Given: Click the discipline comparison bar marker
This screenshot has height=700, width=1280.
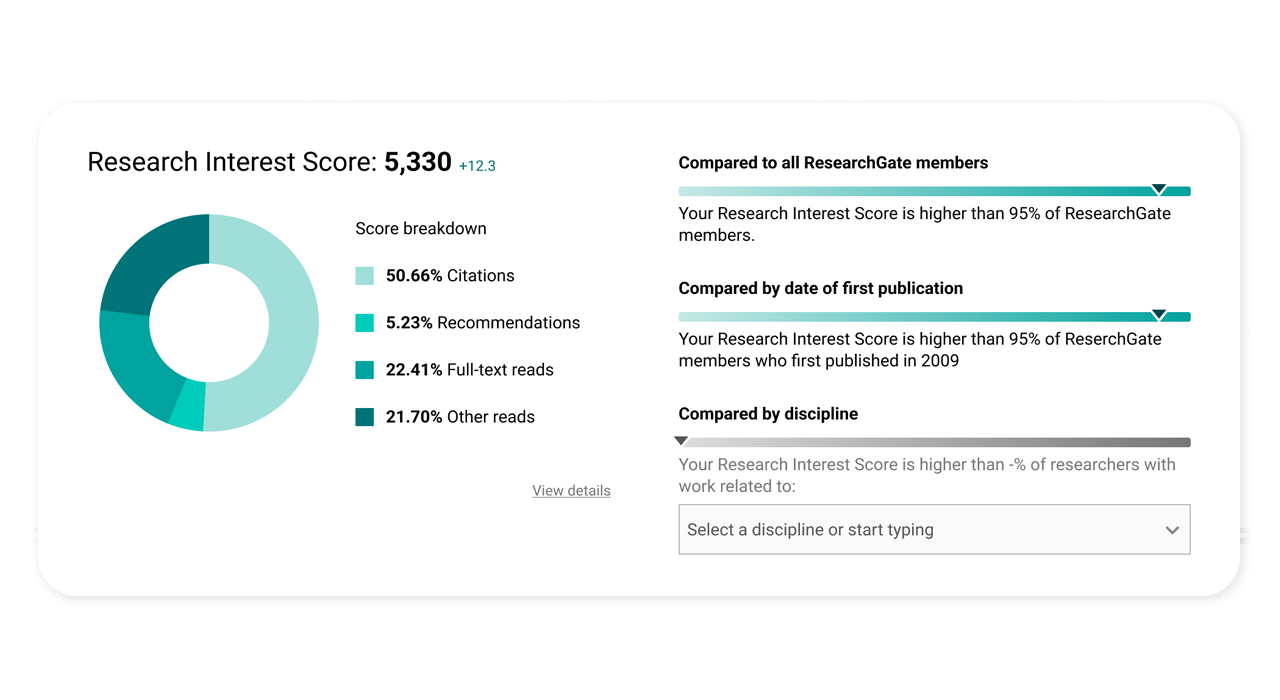Looking at the screenshot, I should pyautogui.click(x=681, y=441).
